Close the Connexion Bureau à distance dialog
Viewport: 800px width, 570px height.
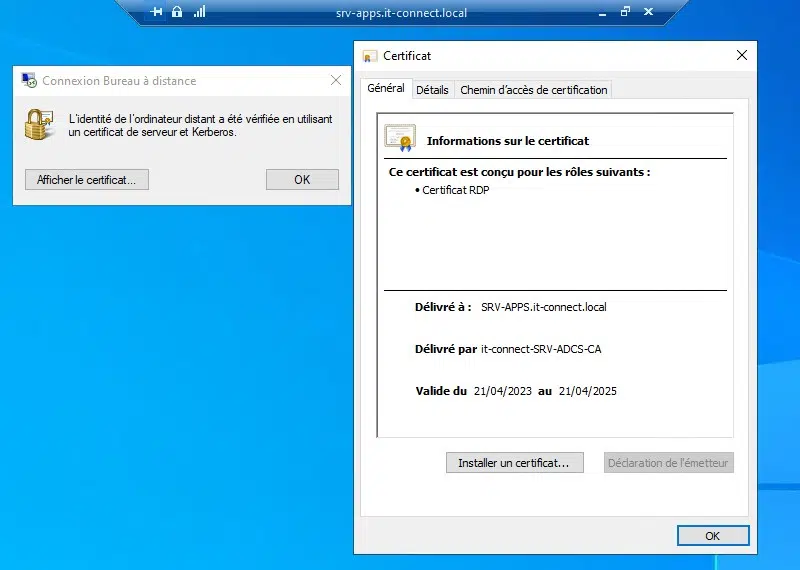tap(336, 80)
